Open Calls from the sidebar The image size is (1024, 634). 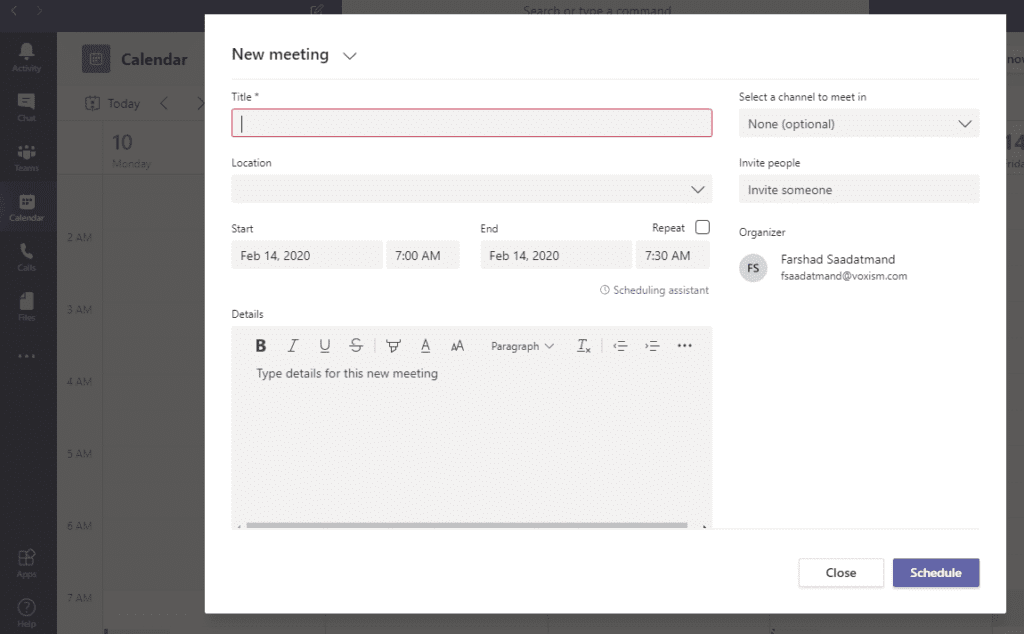[27, 252]
